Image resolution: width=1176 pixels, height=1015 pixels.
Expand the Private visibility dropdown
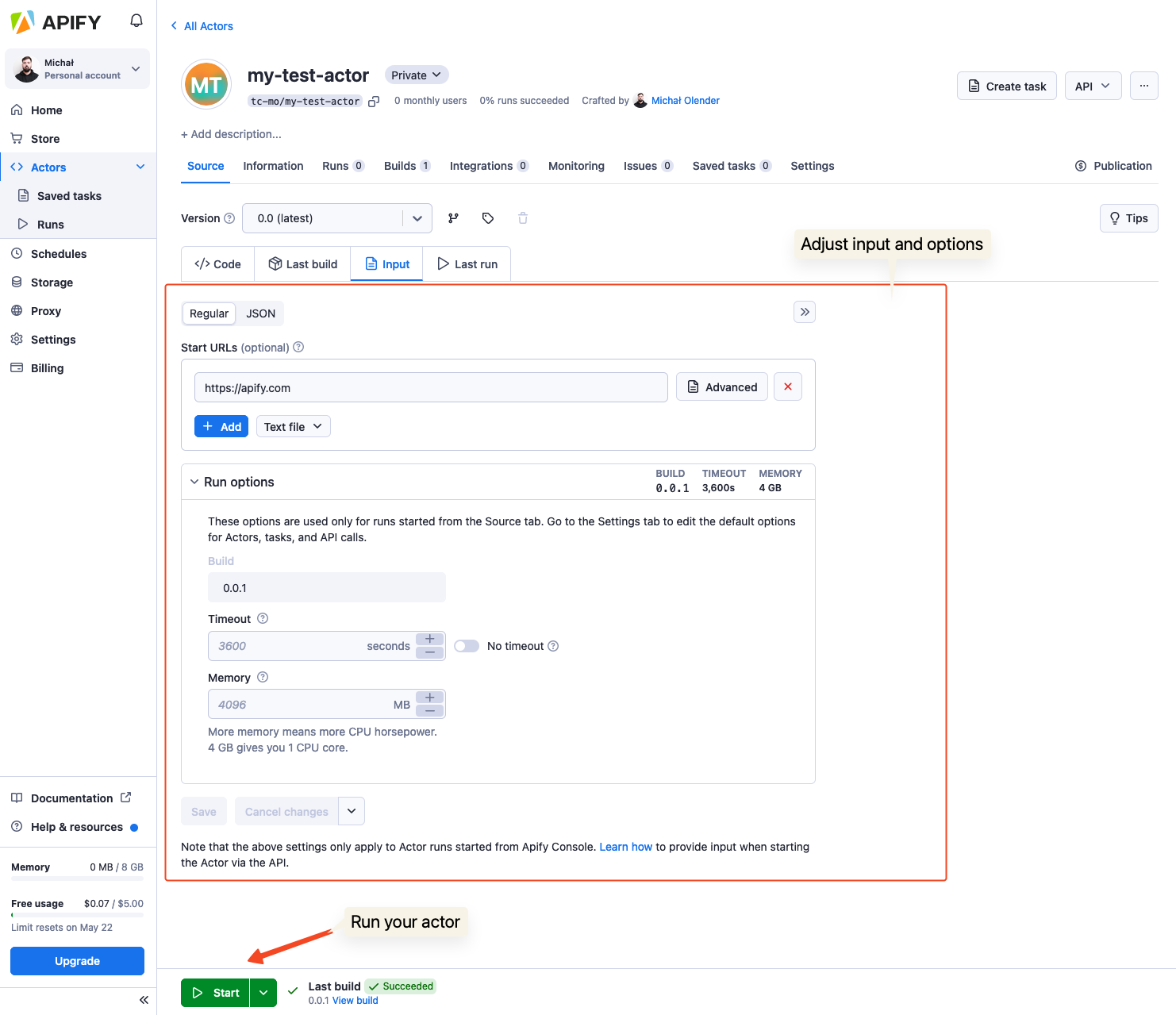click(417, 75)
